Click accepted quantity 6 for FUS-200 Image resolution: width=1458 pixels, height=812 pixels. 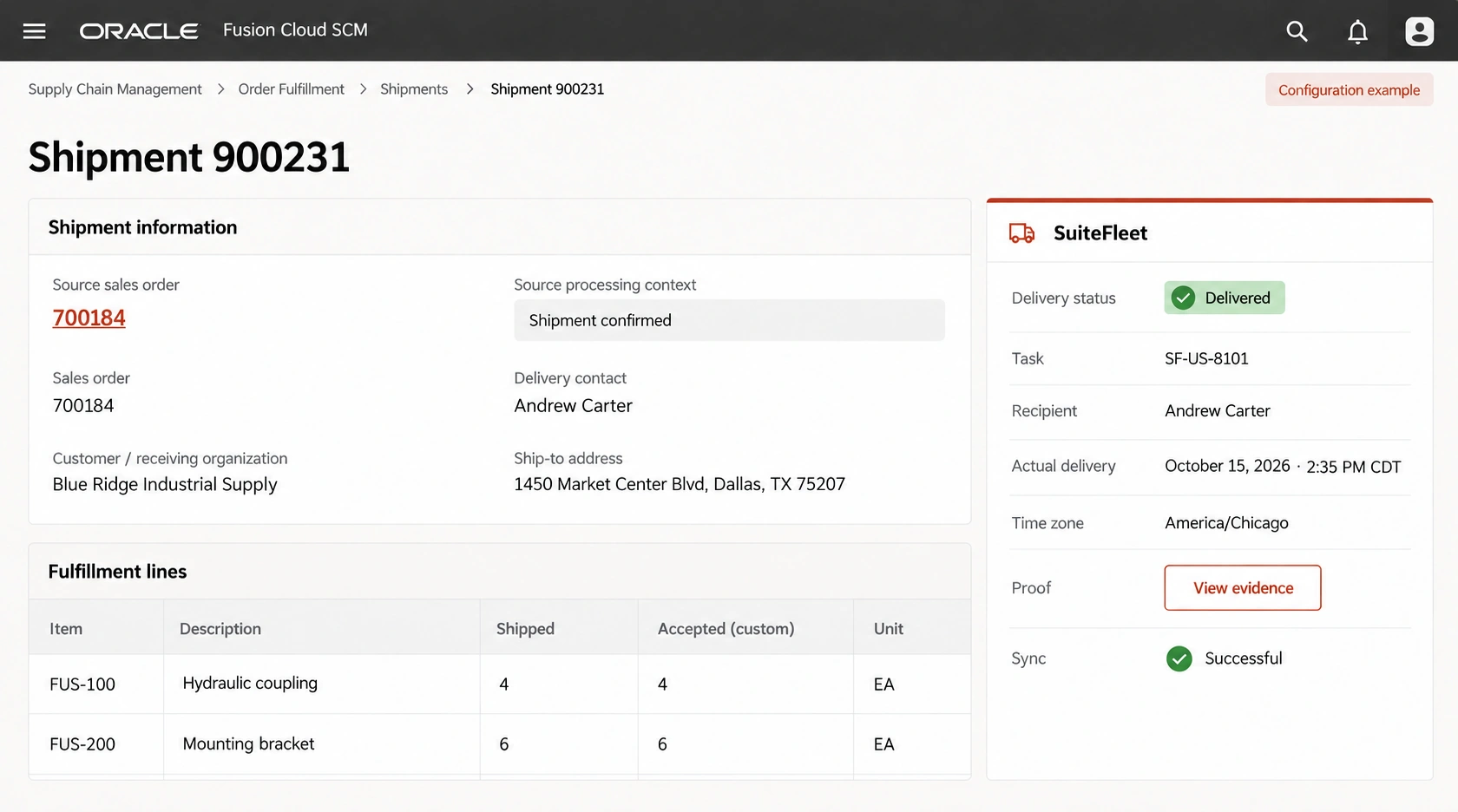point(662,744)
